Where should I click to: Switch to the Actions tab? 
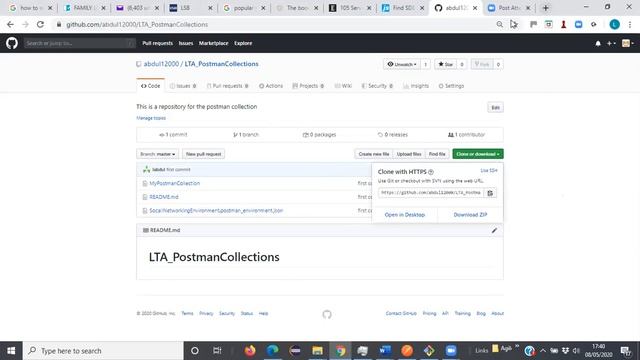pos(271,86)
